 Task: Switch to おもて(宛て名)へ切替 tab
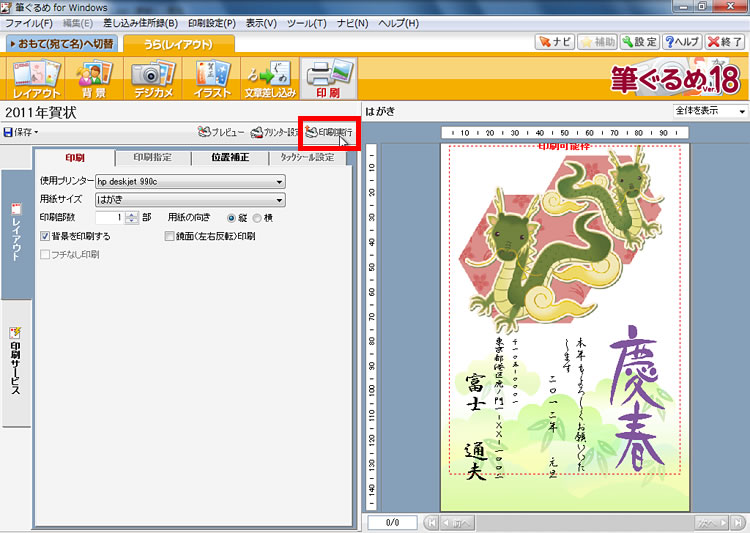pyautogui.click(x=61, y=44)
